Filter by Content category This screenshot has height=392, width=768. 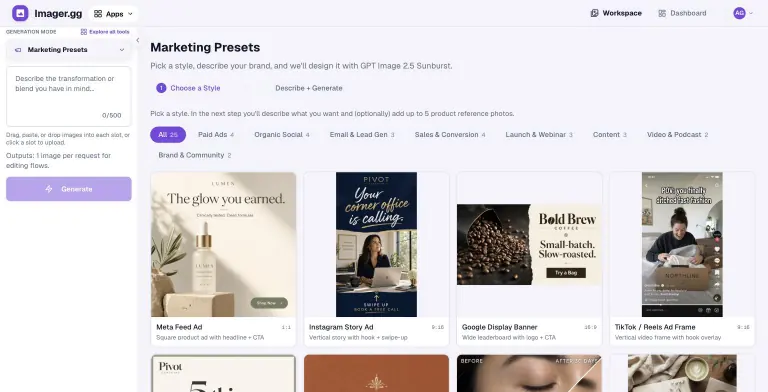click(610, 135)
